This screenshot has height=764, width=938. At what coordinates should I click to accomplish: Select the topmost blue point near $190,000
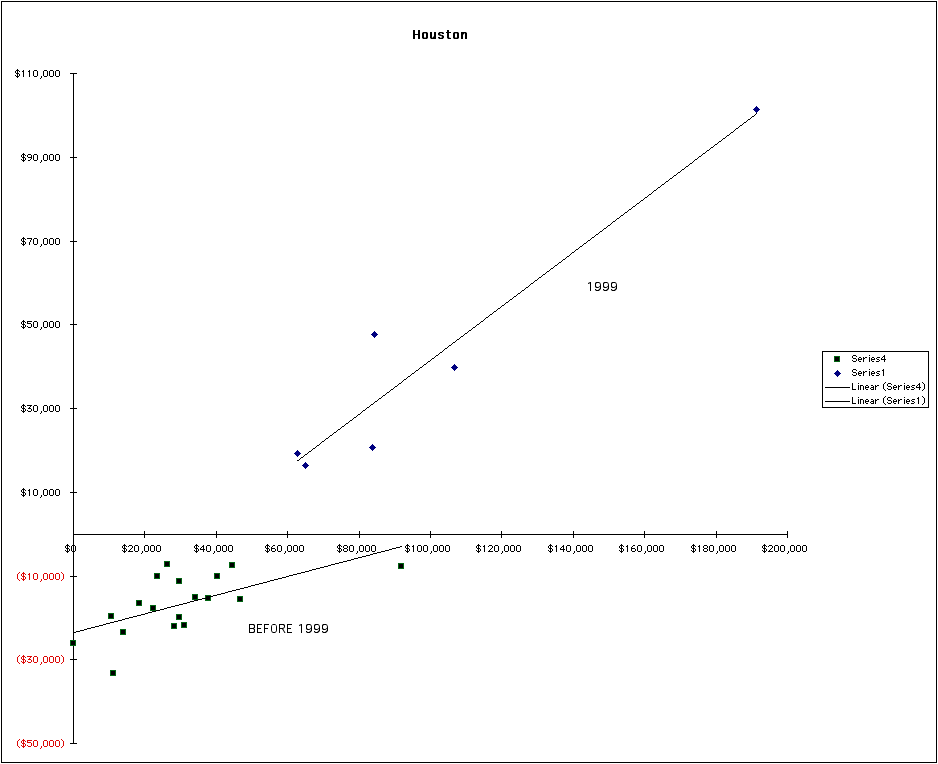click(757, 109)
